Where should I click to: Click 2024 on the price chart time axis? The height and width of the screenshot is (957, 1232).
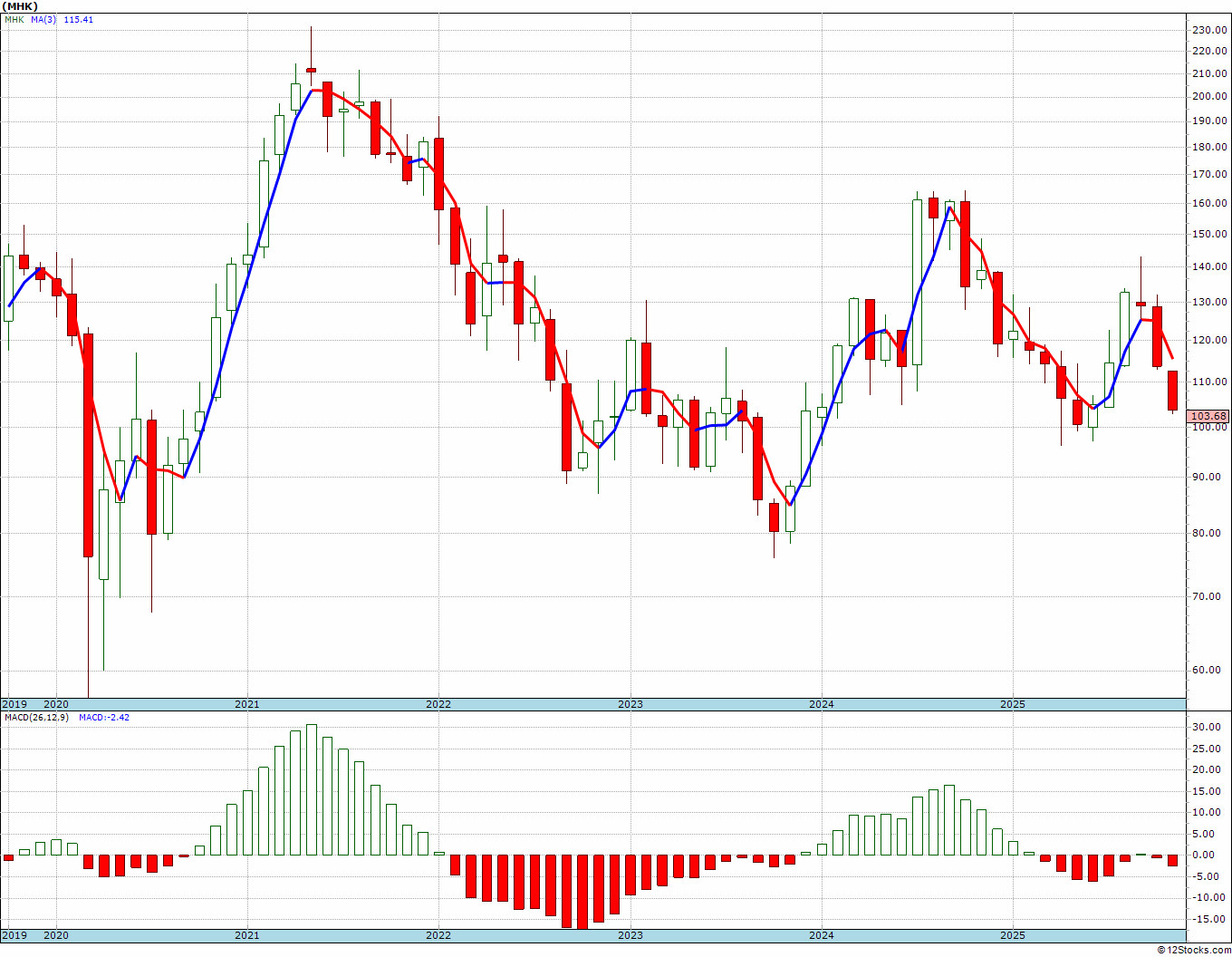[x=822, y=704]
